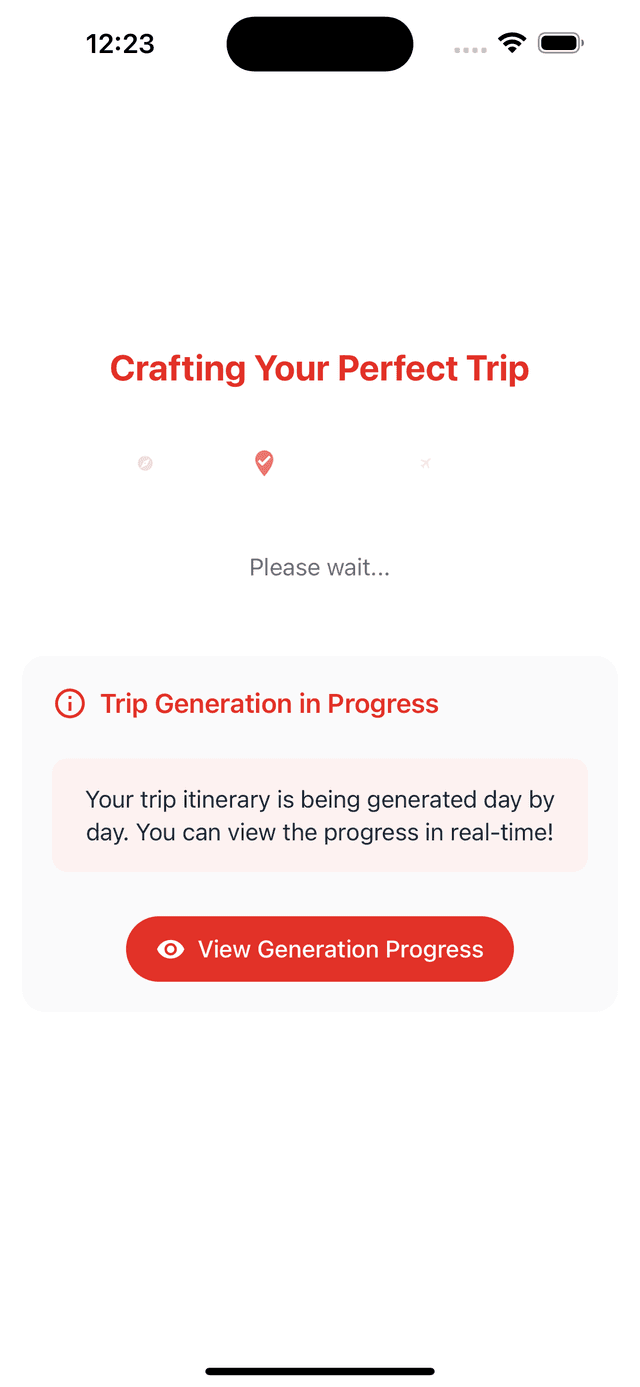The height and width of the screenshot is (1387, 640).
Task: Tap the info circle icon
Action: pos(68,703)
